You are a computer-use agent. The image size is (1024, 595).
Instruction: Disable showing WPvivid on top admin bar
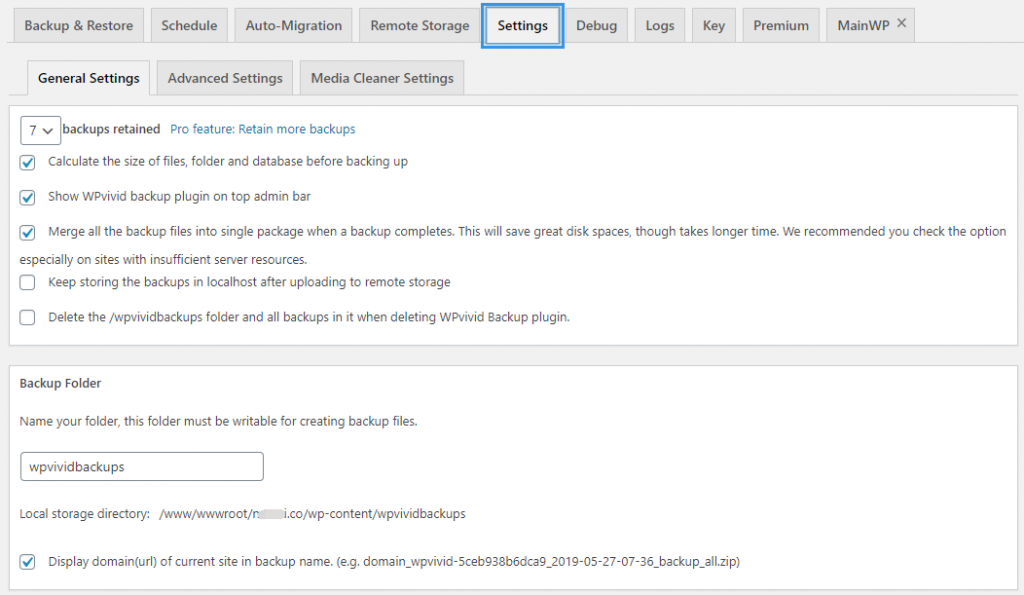click(x=27, y=198)
